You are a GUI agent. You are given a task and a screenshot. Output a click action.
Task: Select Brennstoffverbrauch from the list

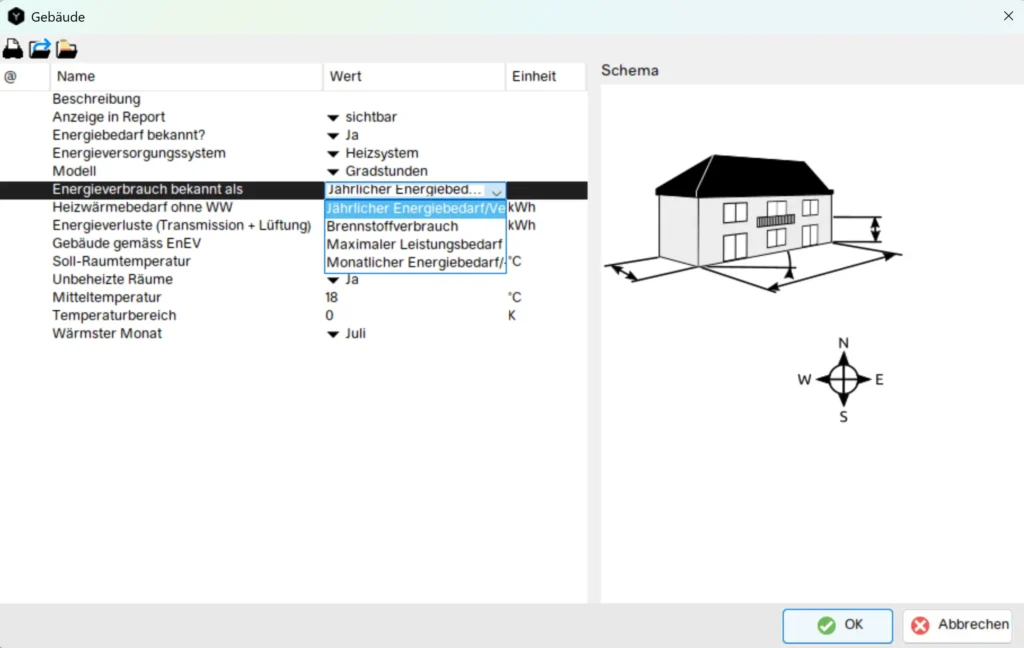pos(392,226)
